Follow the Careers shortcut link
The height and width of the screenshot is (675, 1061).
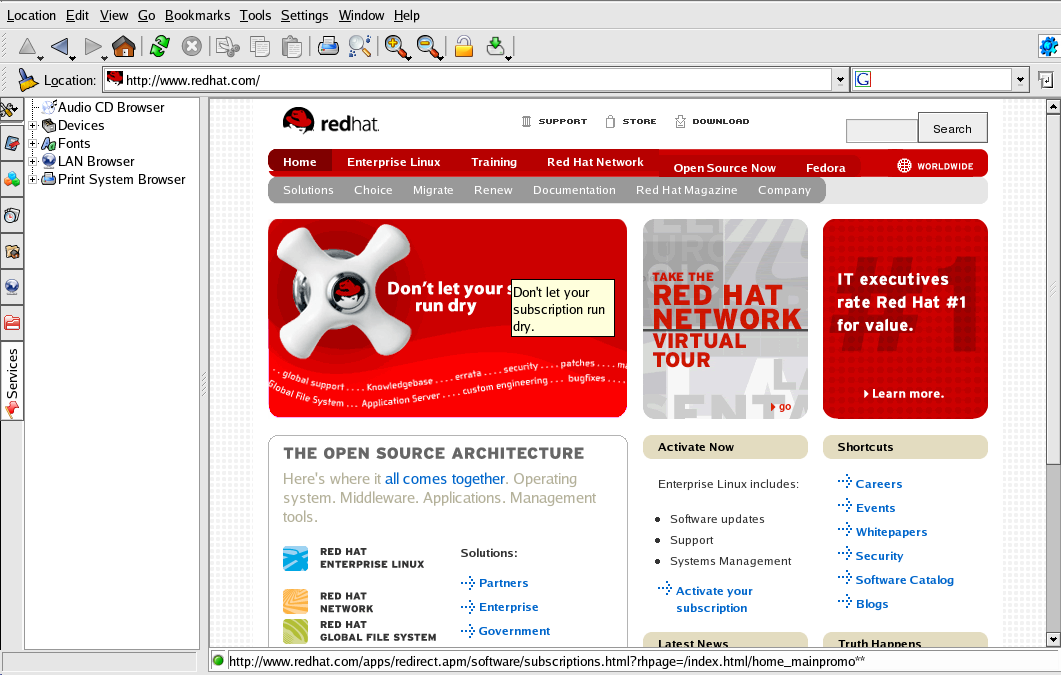(878, 484)
